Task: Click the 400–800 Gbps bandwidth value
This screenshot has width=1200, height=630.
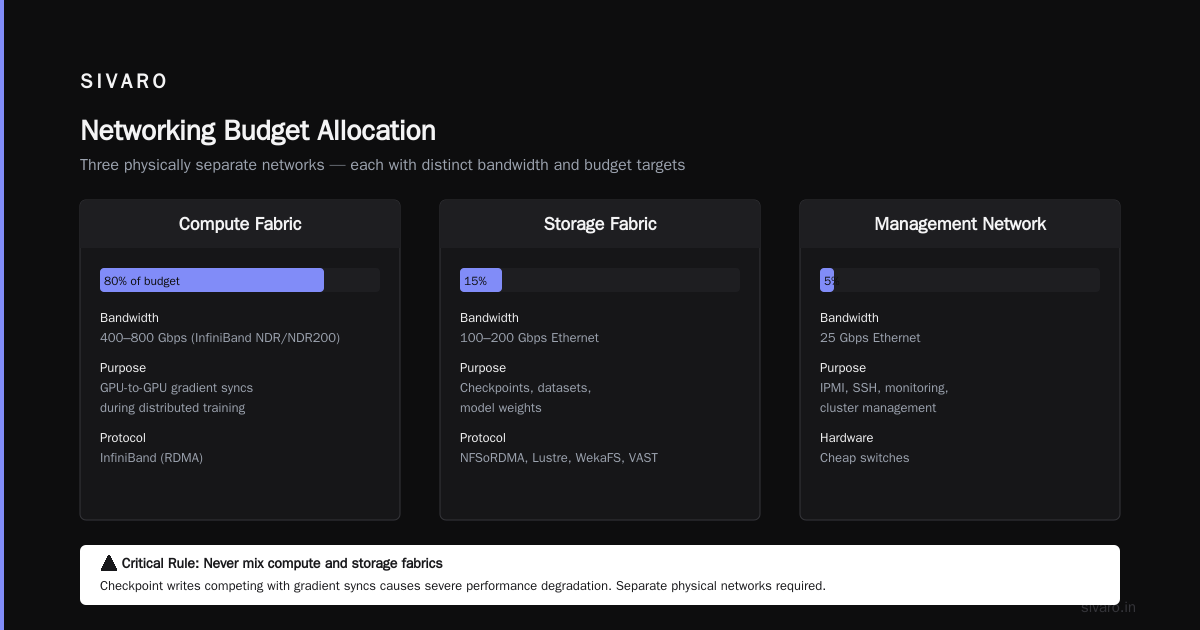Action: pos(220,338)
